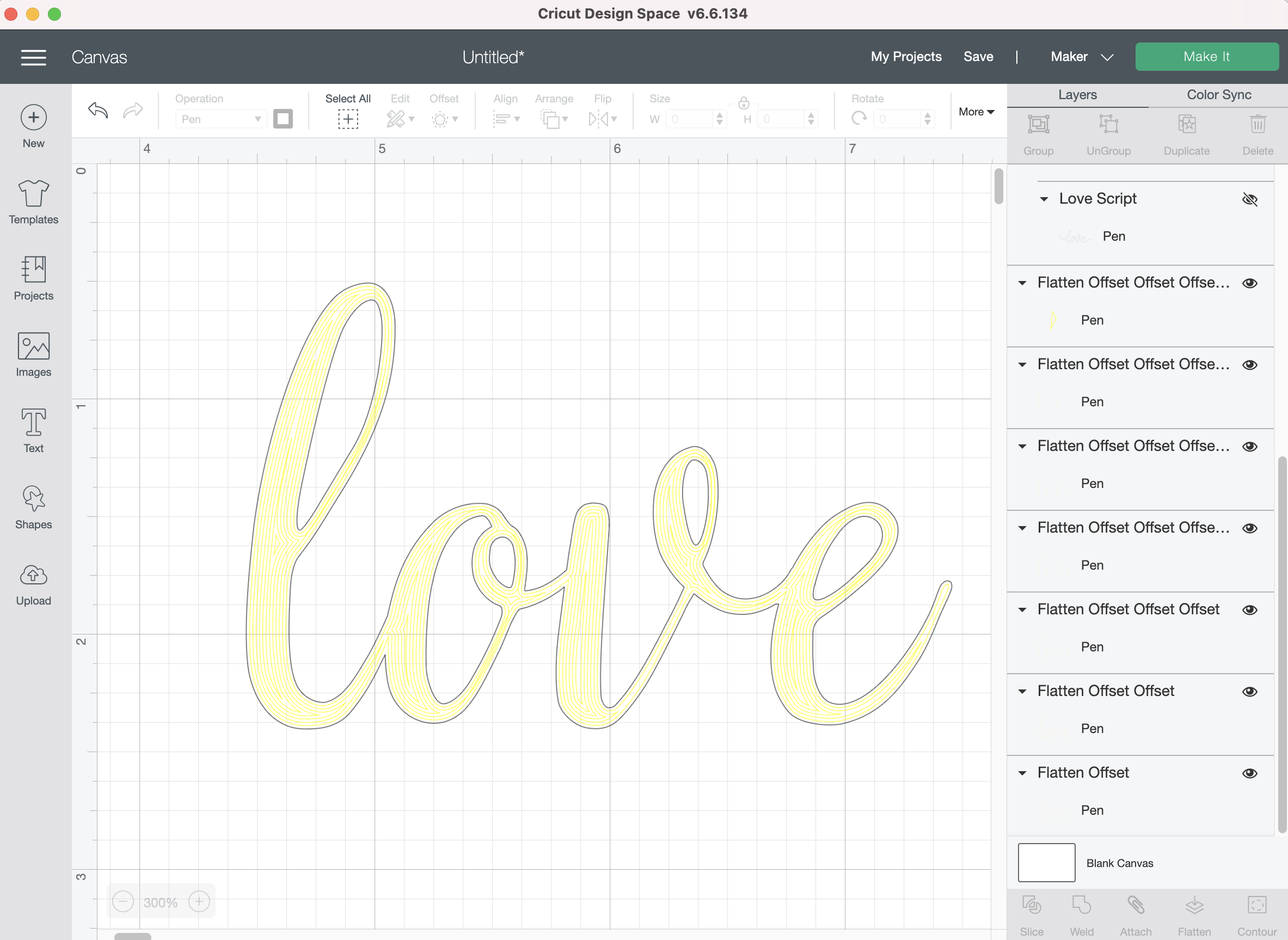1288x940 pixels.
Task: Hide the bottom Flatten Offset layer
Action: click(1249, 773)
